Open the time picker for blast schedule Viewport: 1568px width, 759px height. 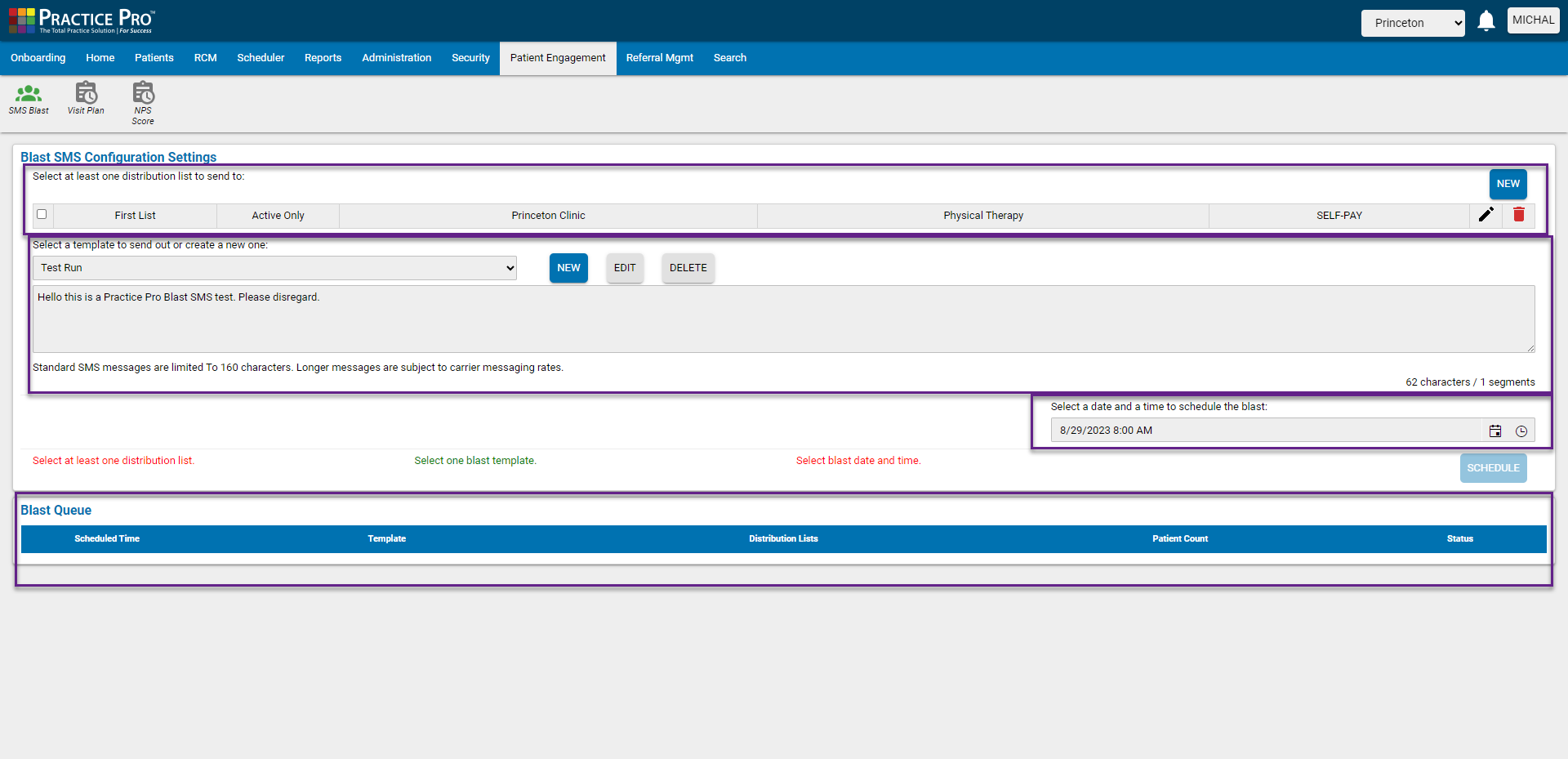[x=1521, y=431]
